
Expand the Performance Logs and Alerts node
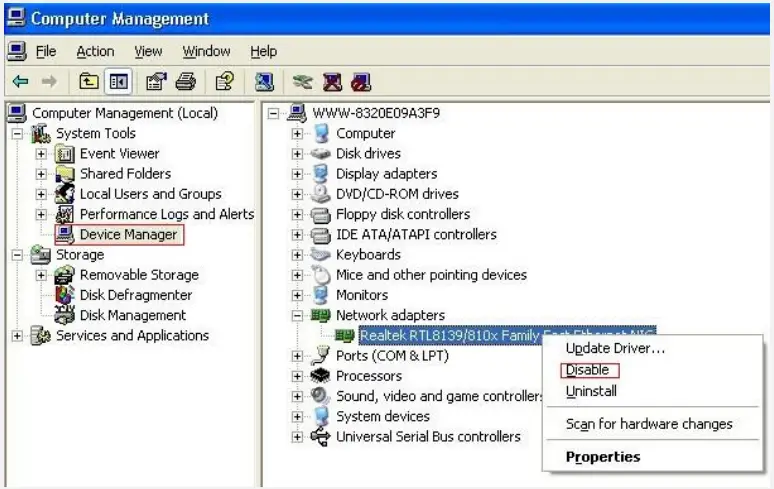click(41, 215)
